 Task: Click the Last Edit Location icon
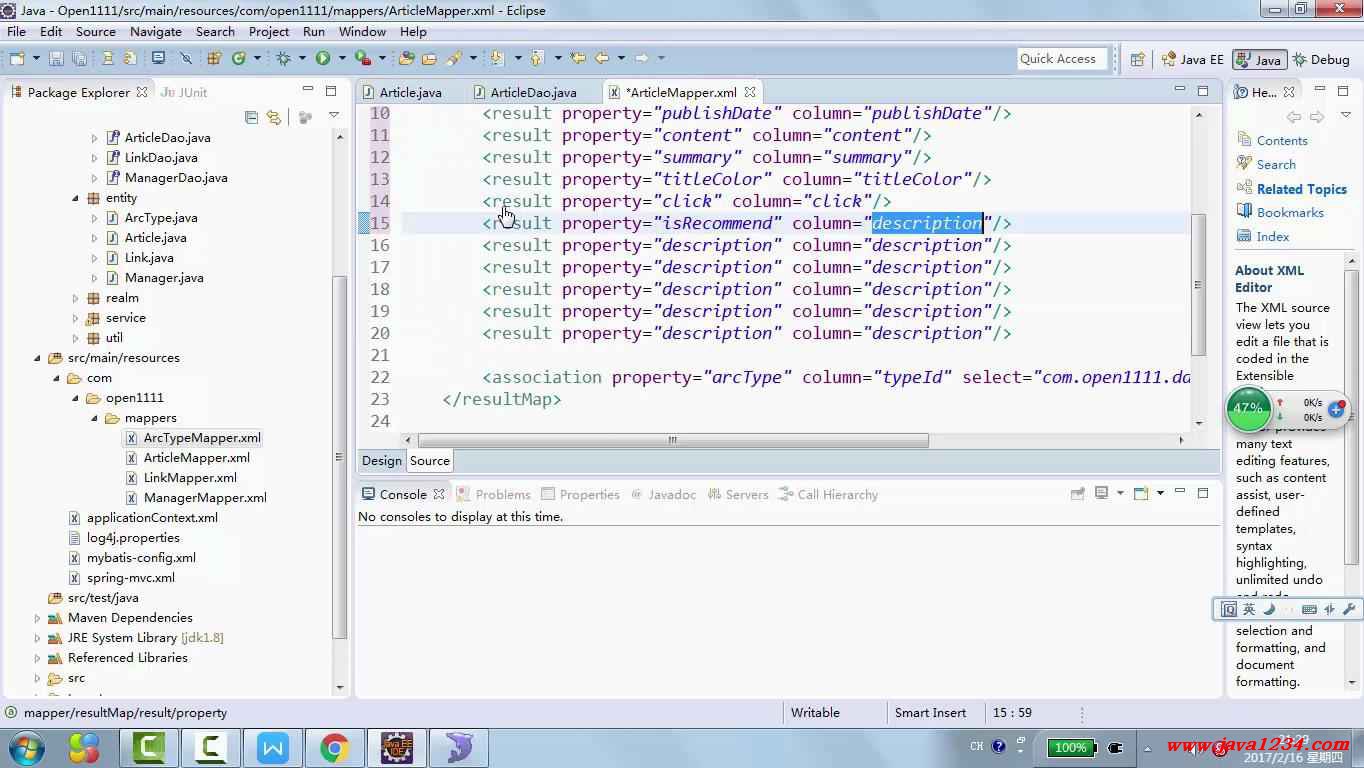pyautogui.click(x=578, y=59)
